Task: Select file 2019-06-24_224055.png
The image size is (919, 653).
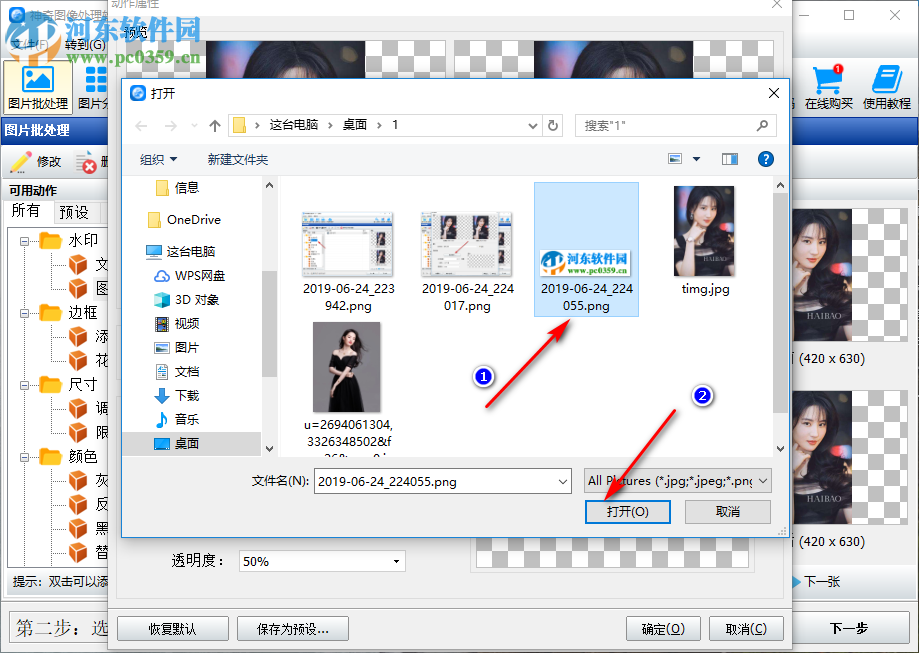Action: 586,250
